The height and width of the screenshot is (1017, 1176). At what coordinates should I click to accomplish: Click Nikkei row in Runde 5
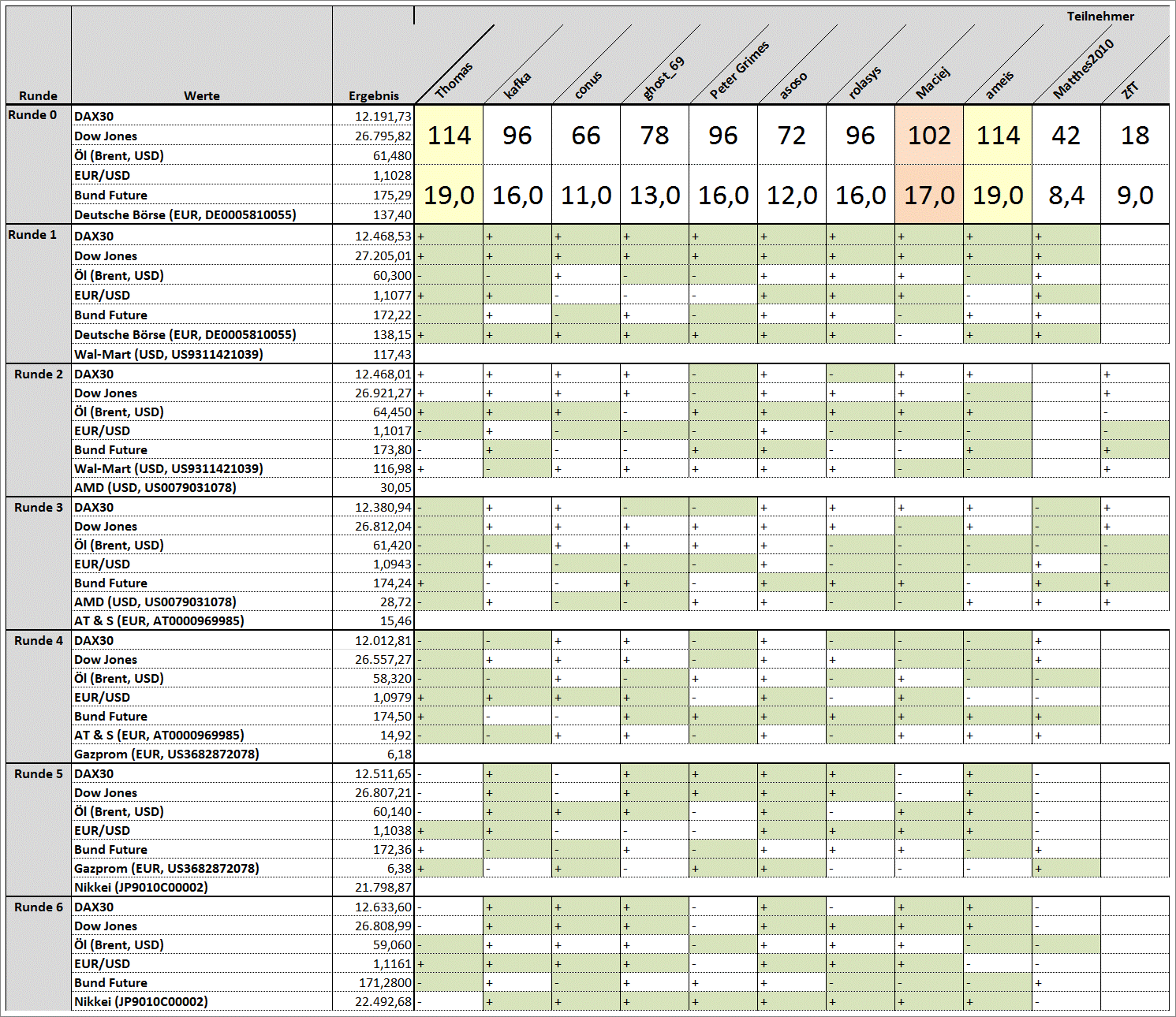tap(141, 887)
